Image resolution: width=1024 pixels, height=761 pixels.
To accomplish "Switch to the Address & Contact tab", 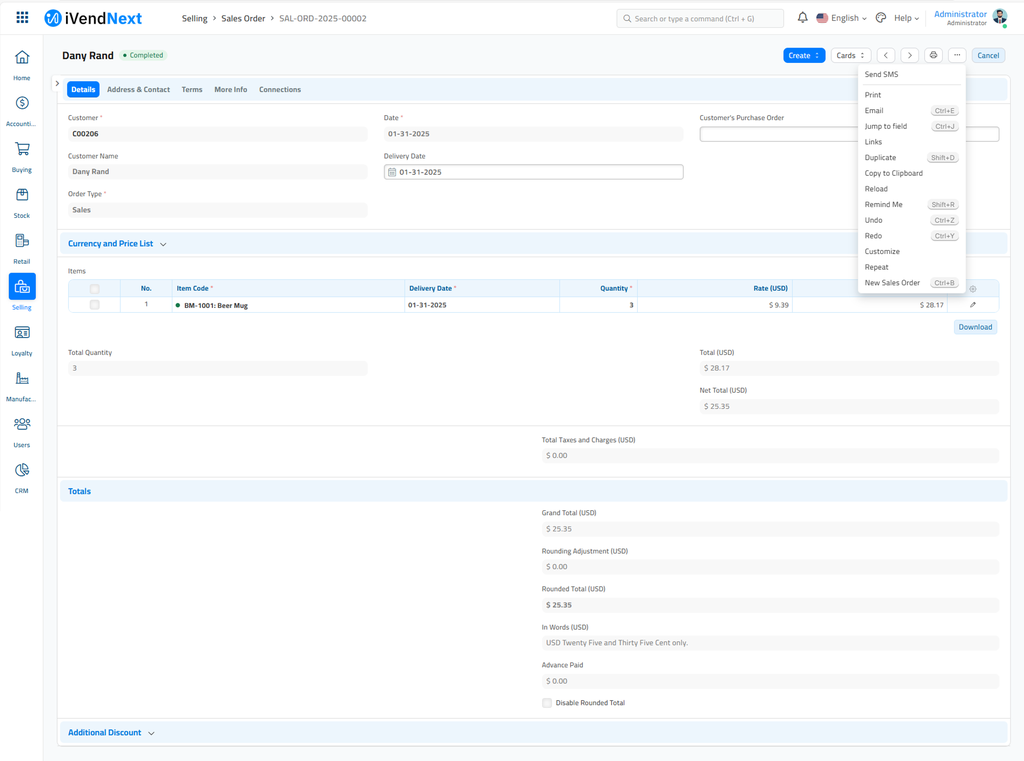I will 138,90.
